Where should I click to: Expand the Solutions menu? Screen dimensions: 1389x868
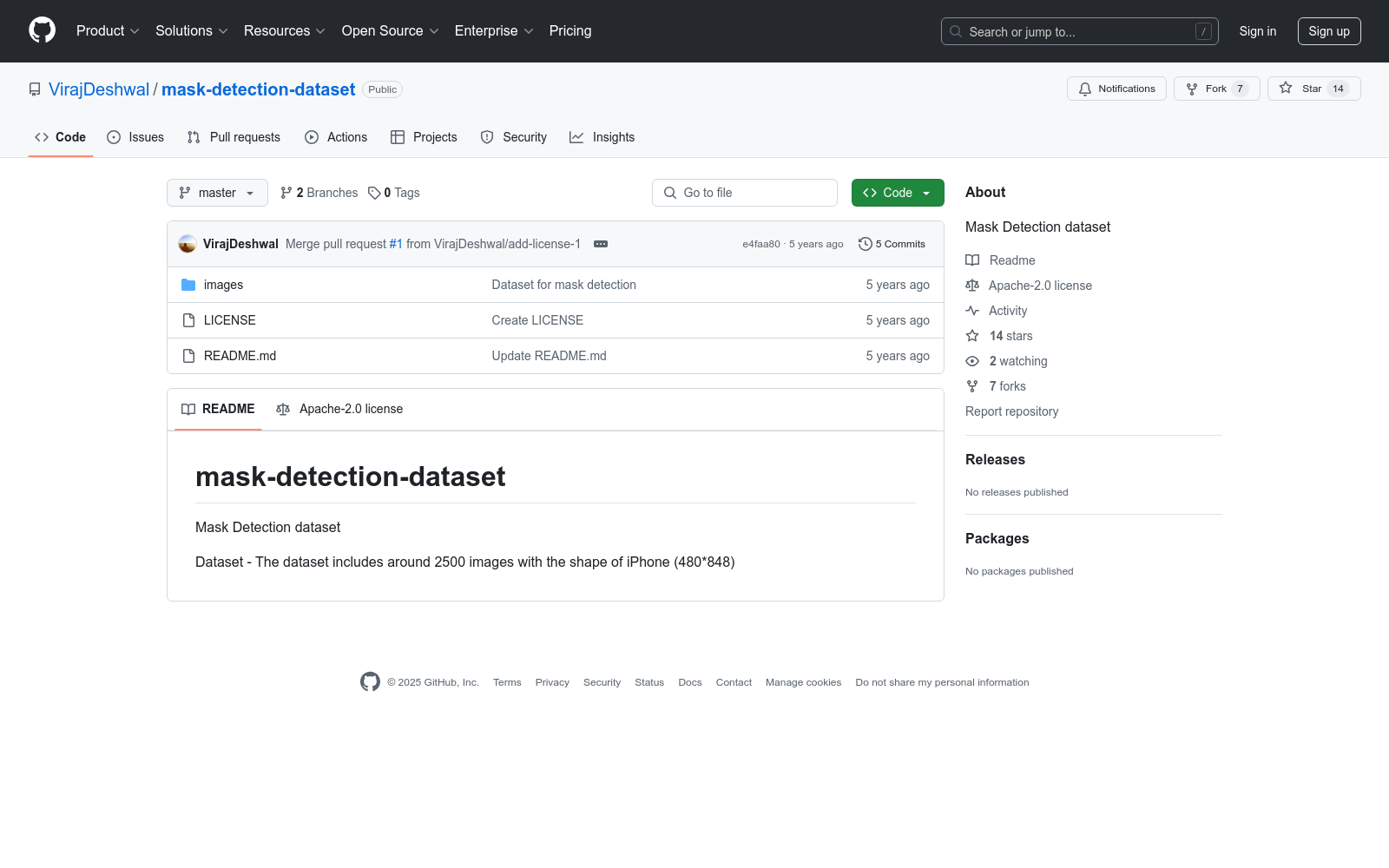click(x=192, y=31)
